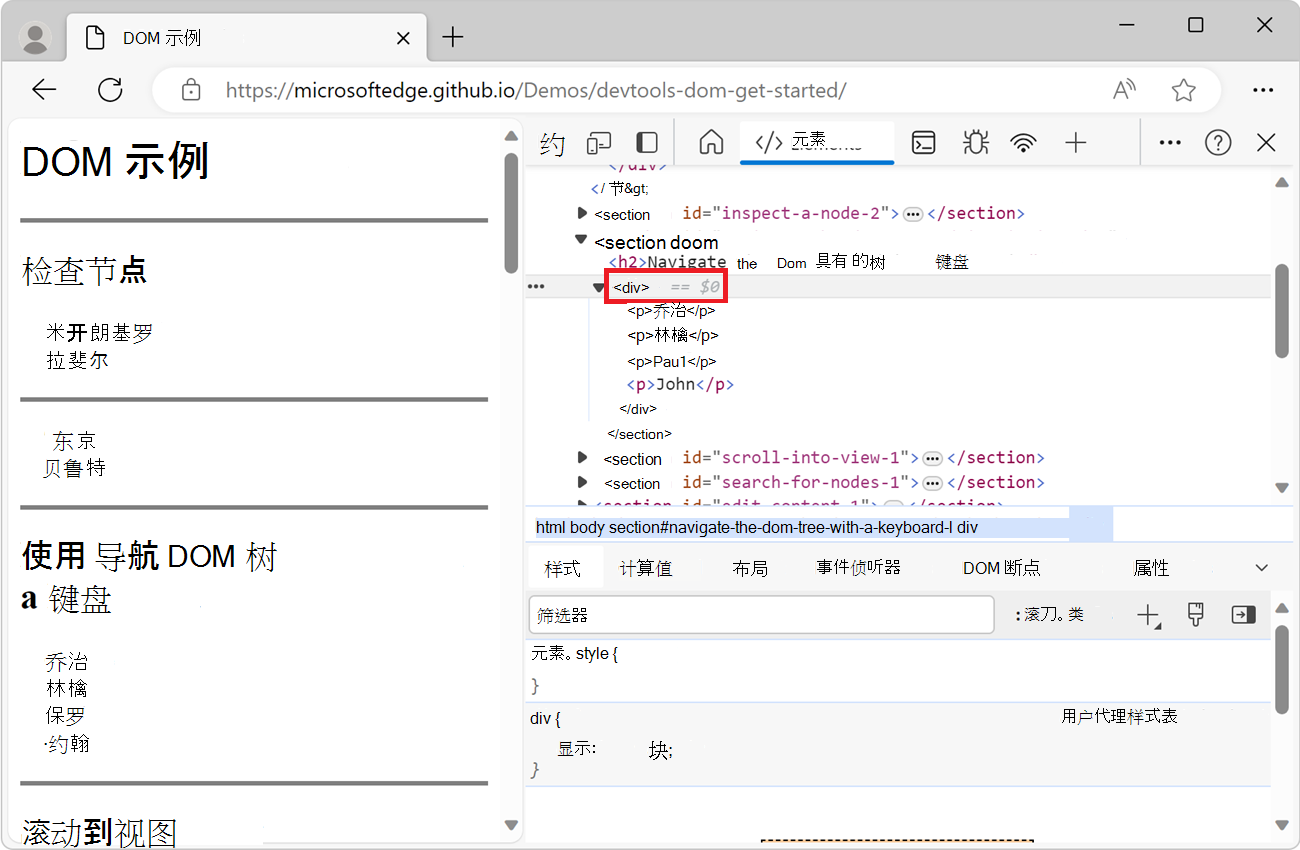
Task: Open the Console tool icon
Action: coord(924,143)
